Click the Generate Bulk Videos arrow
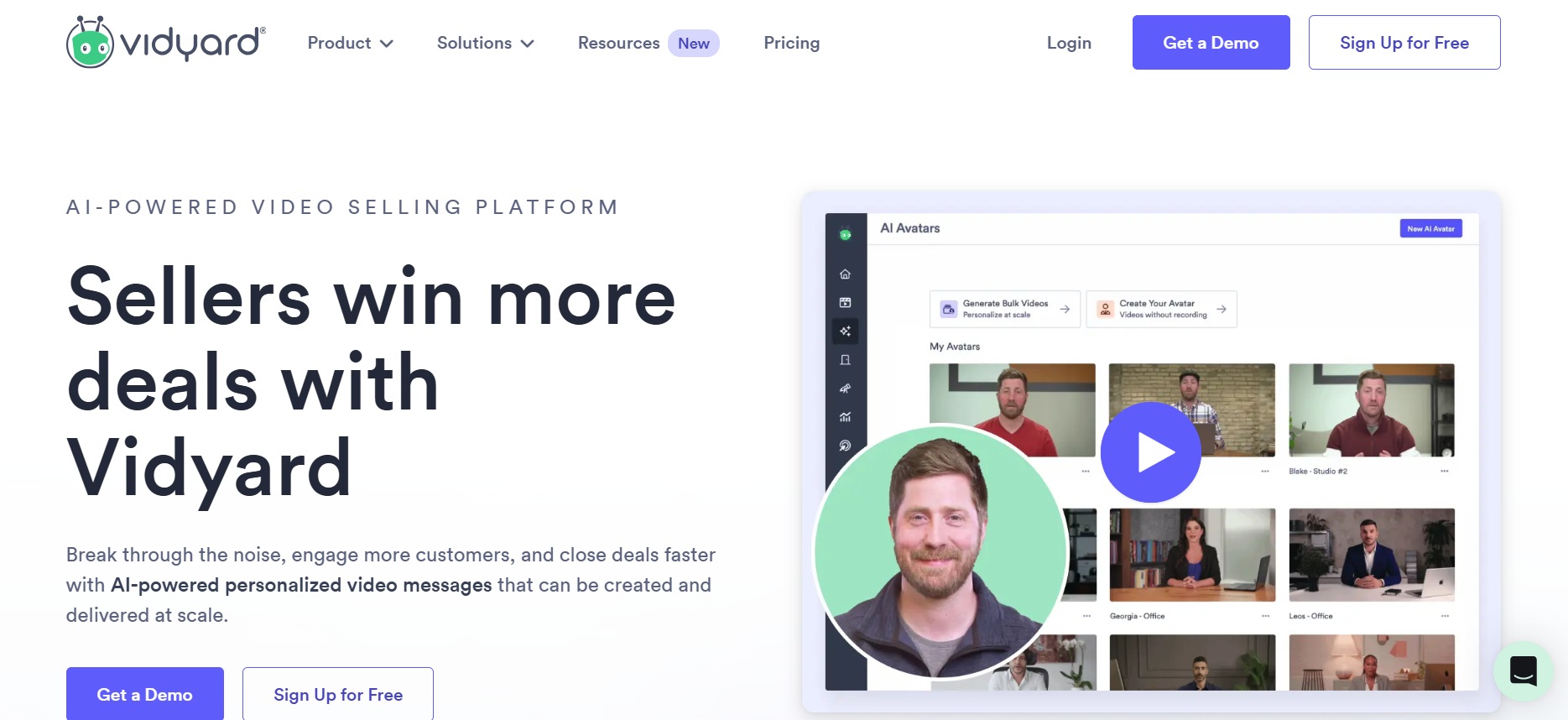Viewport: 1568px width, 720px height. click(x=1065, y=309)
